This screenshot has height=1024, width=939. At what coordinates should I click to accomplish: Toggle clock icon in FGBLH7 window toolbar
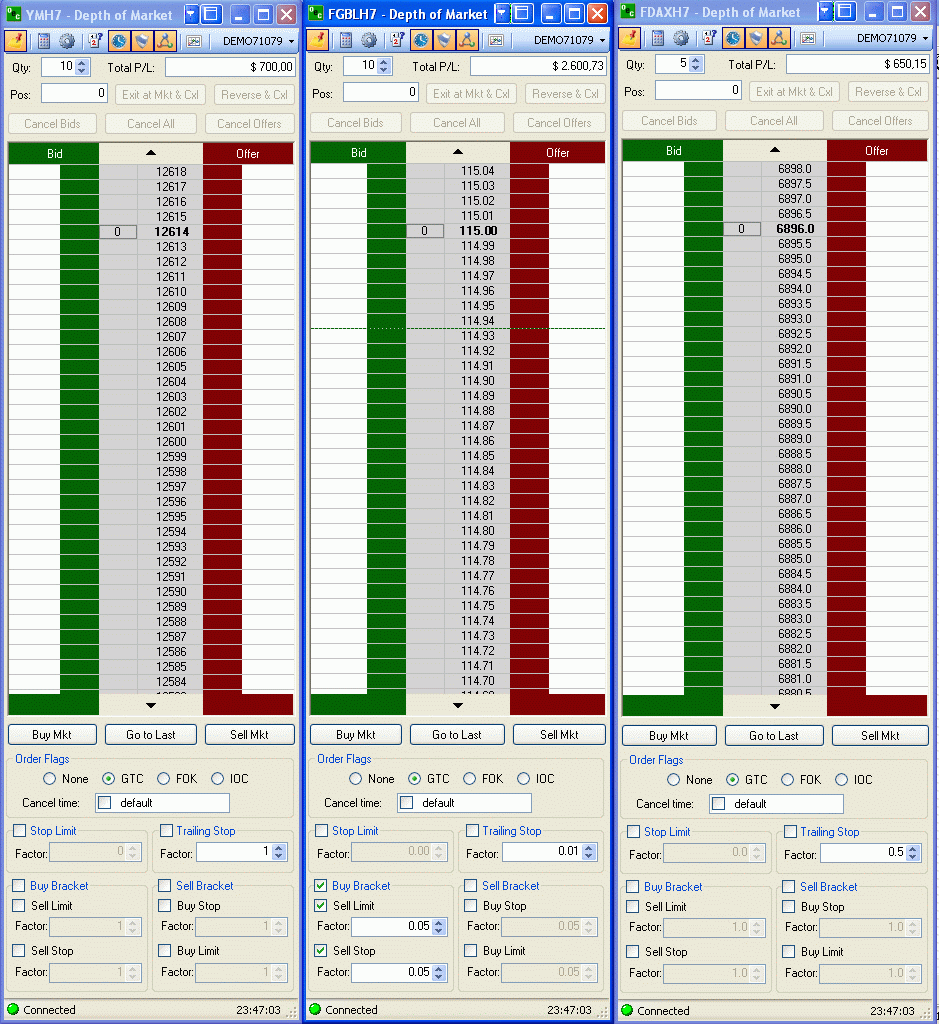click(x=421, y=40)
